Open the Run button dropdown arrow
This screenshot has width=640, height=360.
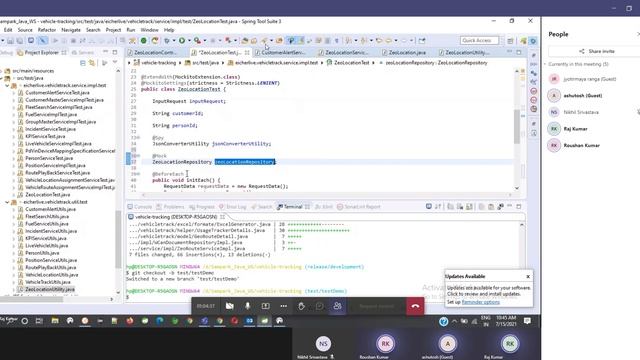point(189,40)
